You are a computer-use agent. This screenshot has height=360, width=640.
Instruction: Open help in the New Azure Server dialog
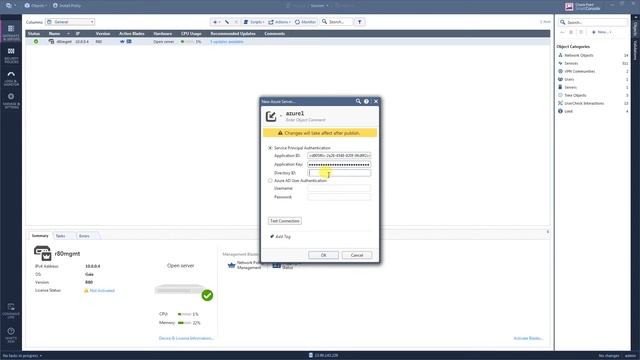366,101
